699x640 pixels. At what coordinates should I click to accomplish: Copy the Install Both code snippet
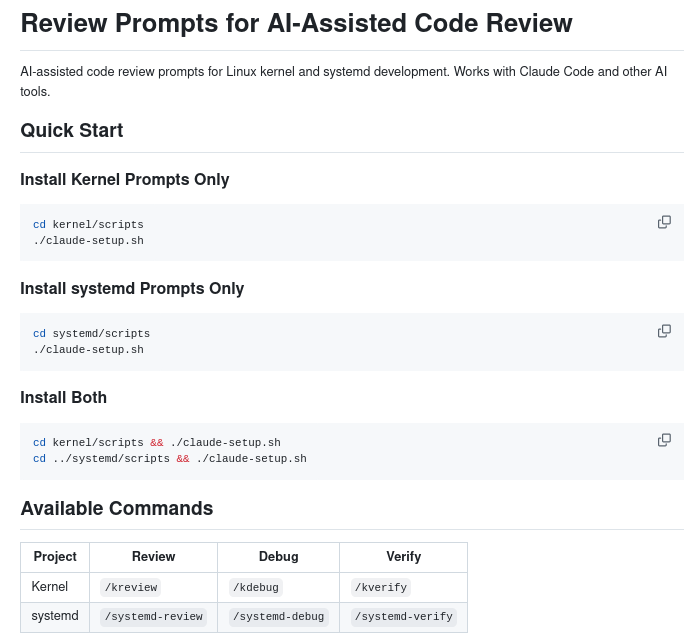pyautogui.click(x=664, y=440)
